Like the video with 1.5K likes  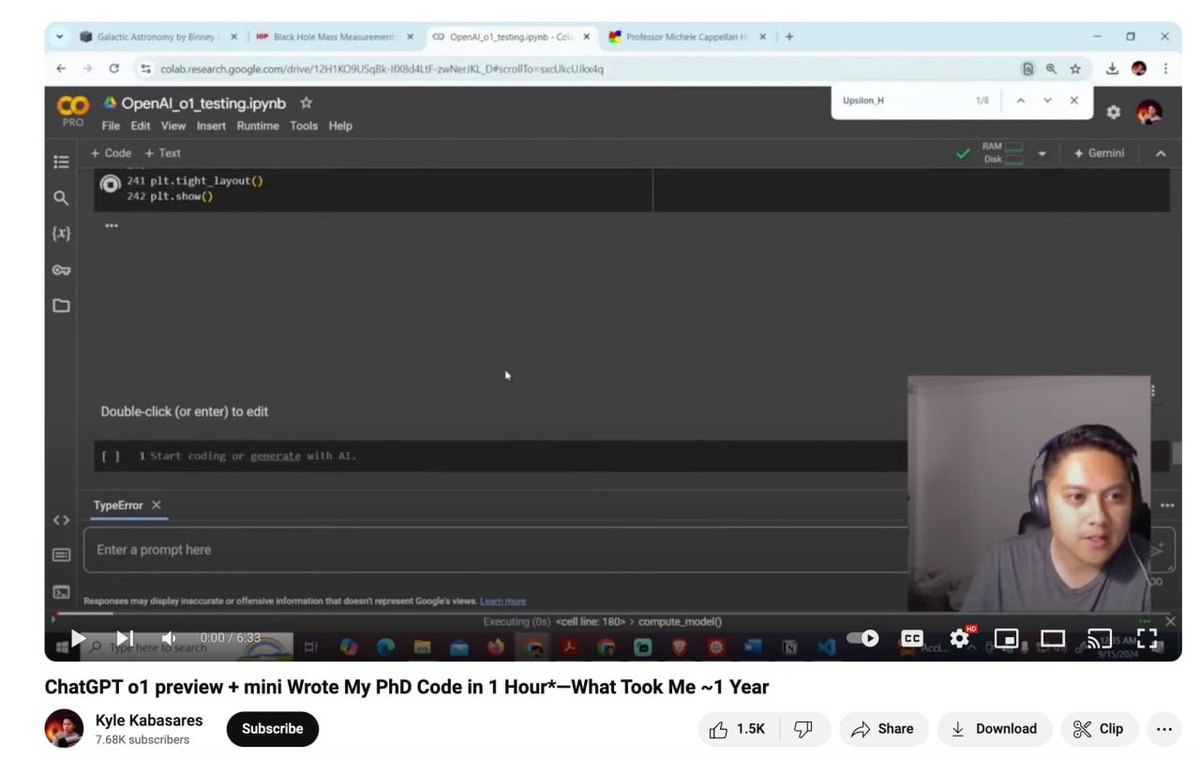click(x=737, y=729)
